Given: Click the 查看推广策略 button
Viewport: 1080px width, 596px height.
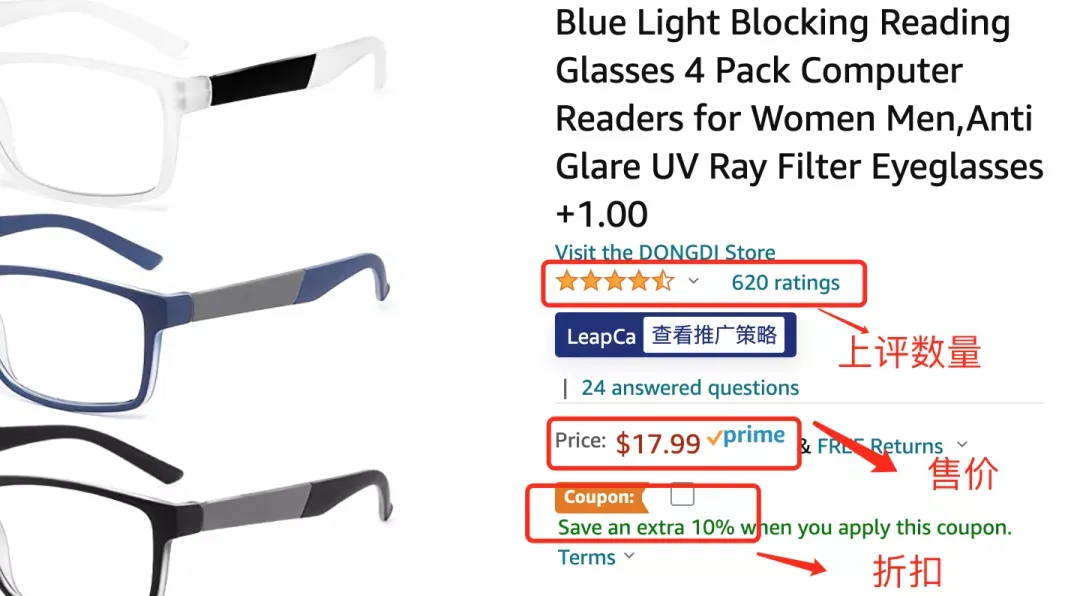Looking at the screenshot, I should tap(714, 335).
